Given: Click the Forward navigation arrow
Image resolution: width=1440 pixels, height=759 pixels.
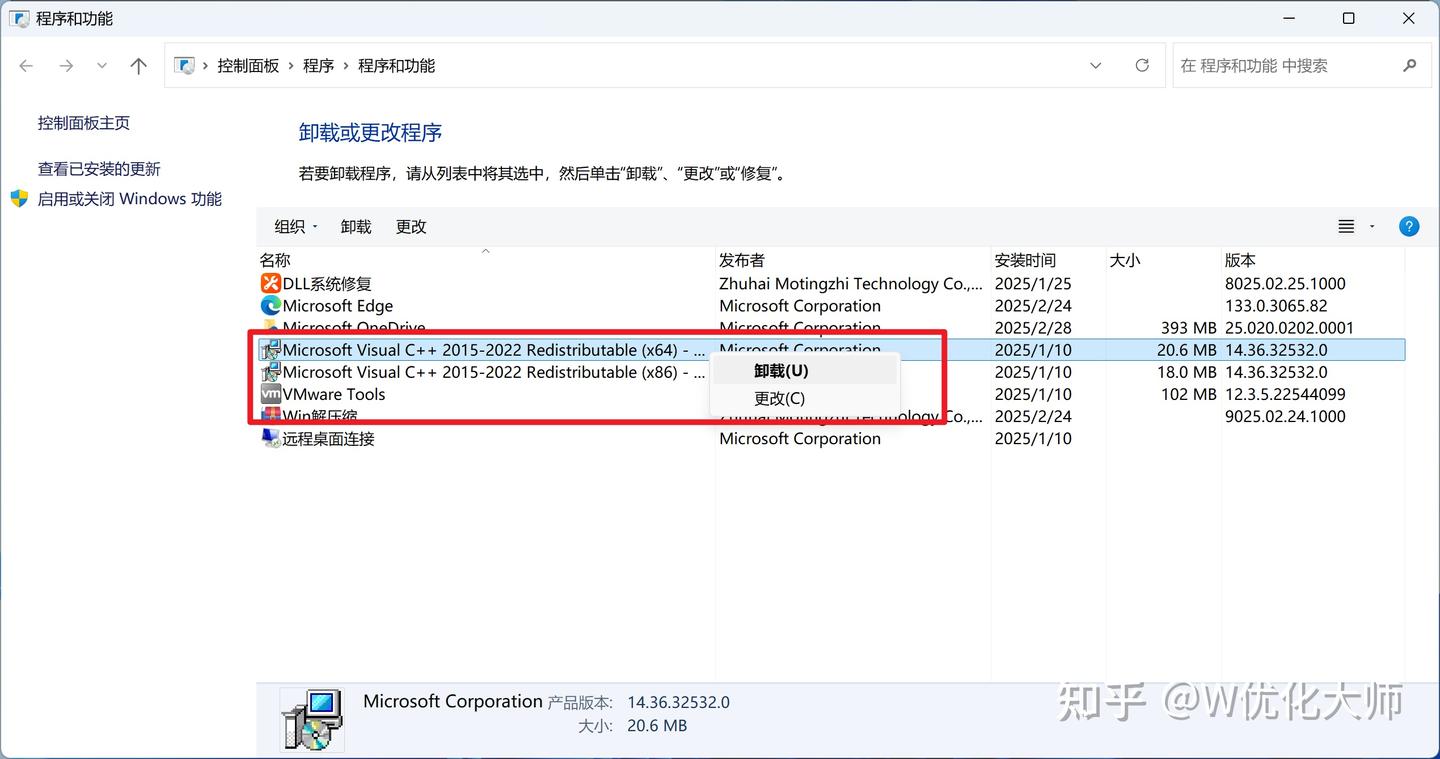Looking at the screenshot, I should point(66,66).
